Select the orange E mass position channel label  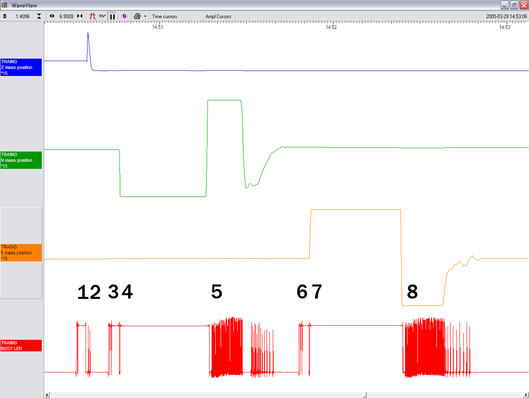click(x=21, y=253)
